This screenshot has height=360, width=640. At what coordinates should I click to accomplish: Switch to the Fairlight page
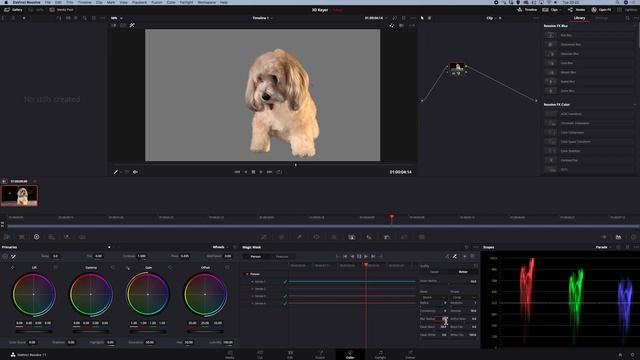point(380,354)
